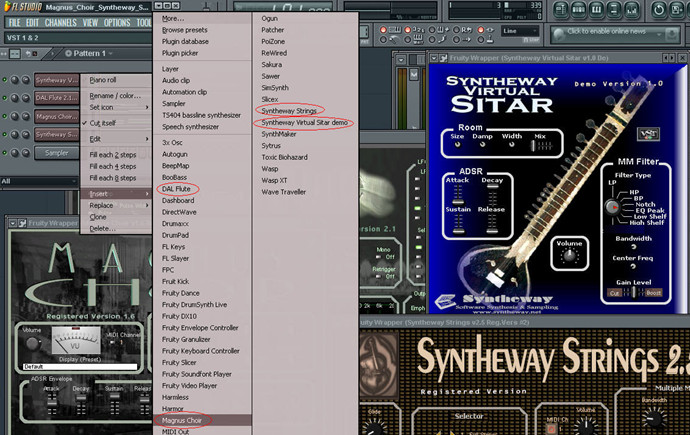Click the Boost button under Gain Level
Image resolution: width=690 pixels, height=435 pixels.
(653, 293)
